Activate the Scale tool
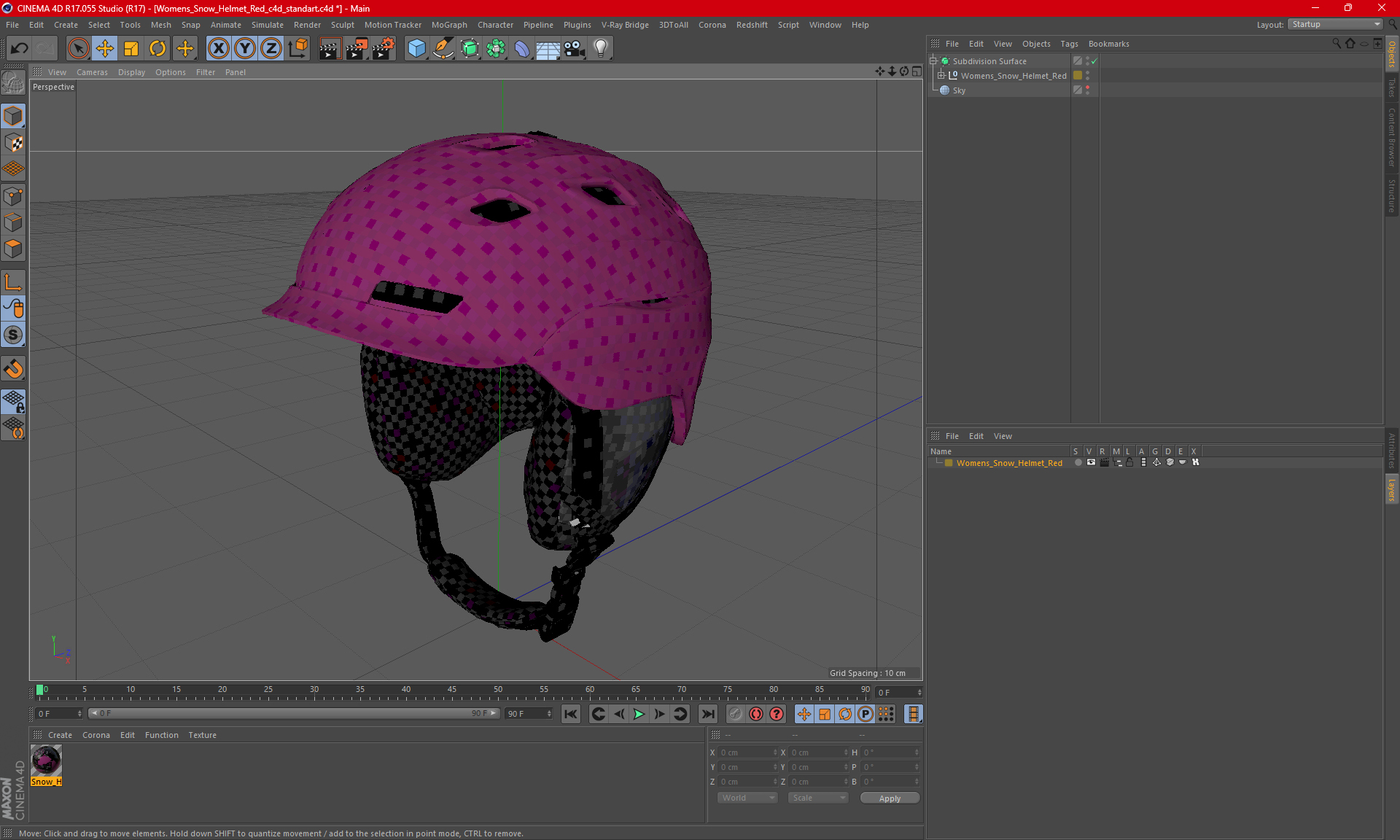1400x840 pixels. (131, 49)
